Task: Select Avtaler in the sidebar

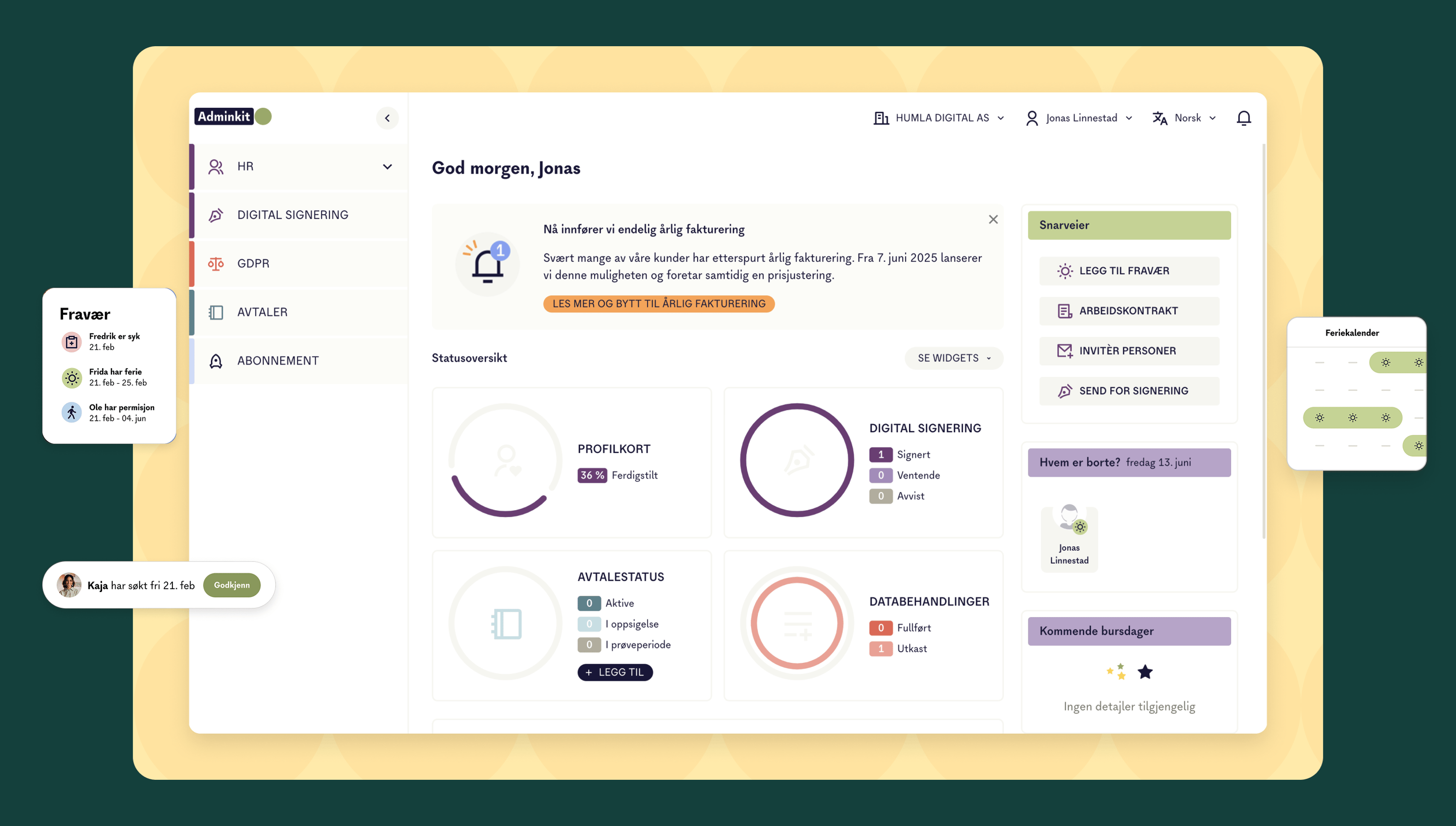Action: coord(262,311)
